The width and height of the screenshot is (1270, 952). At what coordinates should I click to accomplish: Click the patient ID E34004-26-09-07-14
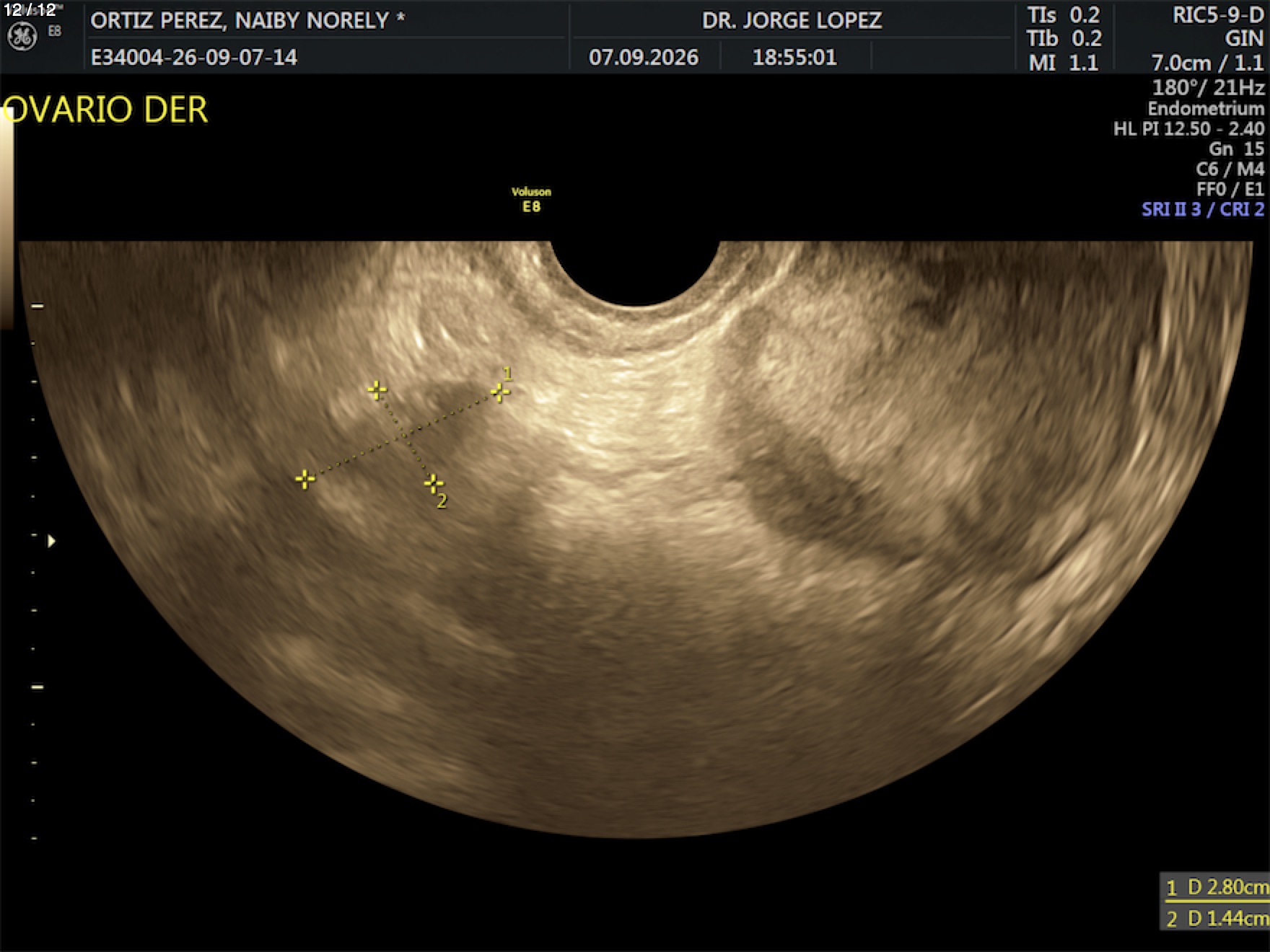[x=193, y=57]
